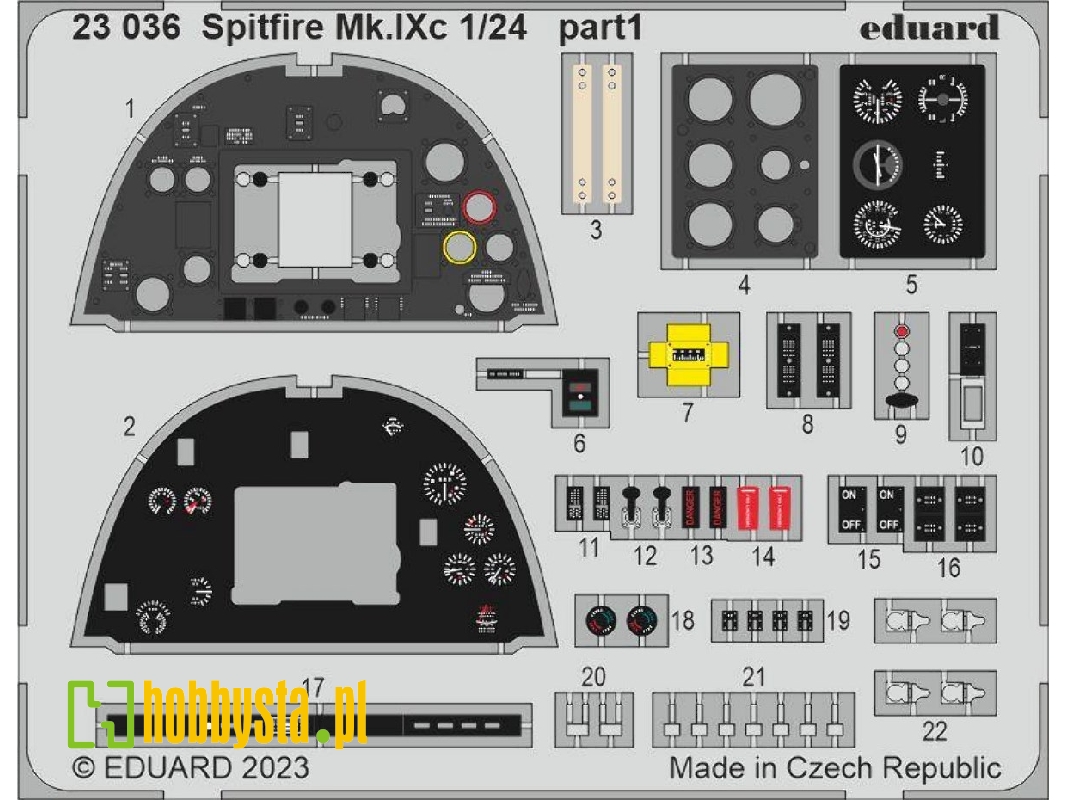Image resolution: width=1067 pixels, height=800 pixels.
Task: Click the "eduard" brand logo text
Action: tap(928, 29)
